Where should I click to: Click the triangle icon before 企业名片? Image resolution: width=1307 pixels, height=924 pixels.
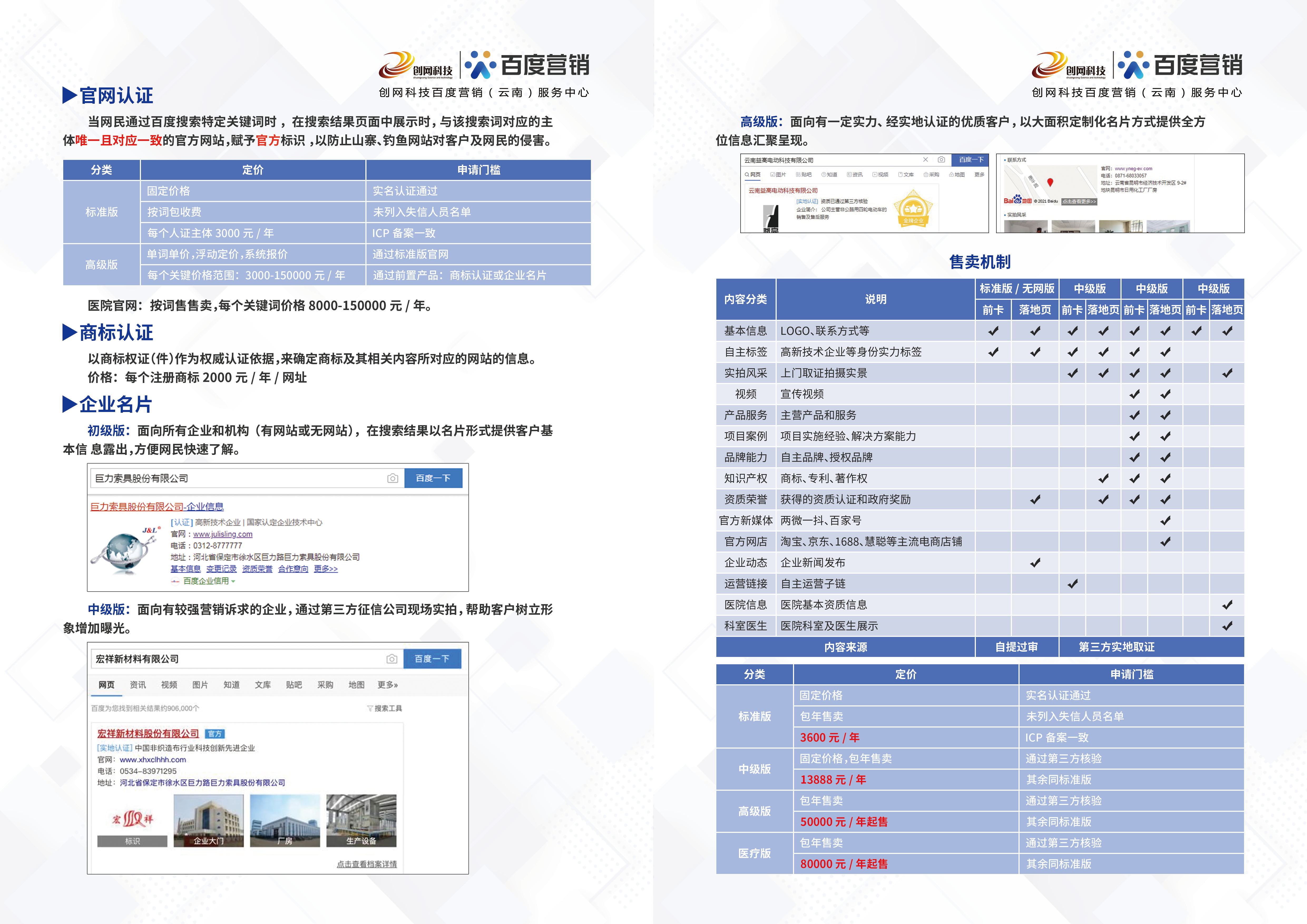tap(70, 404)
